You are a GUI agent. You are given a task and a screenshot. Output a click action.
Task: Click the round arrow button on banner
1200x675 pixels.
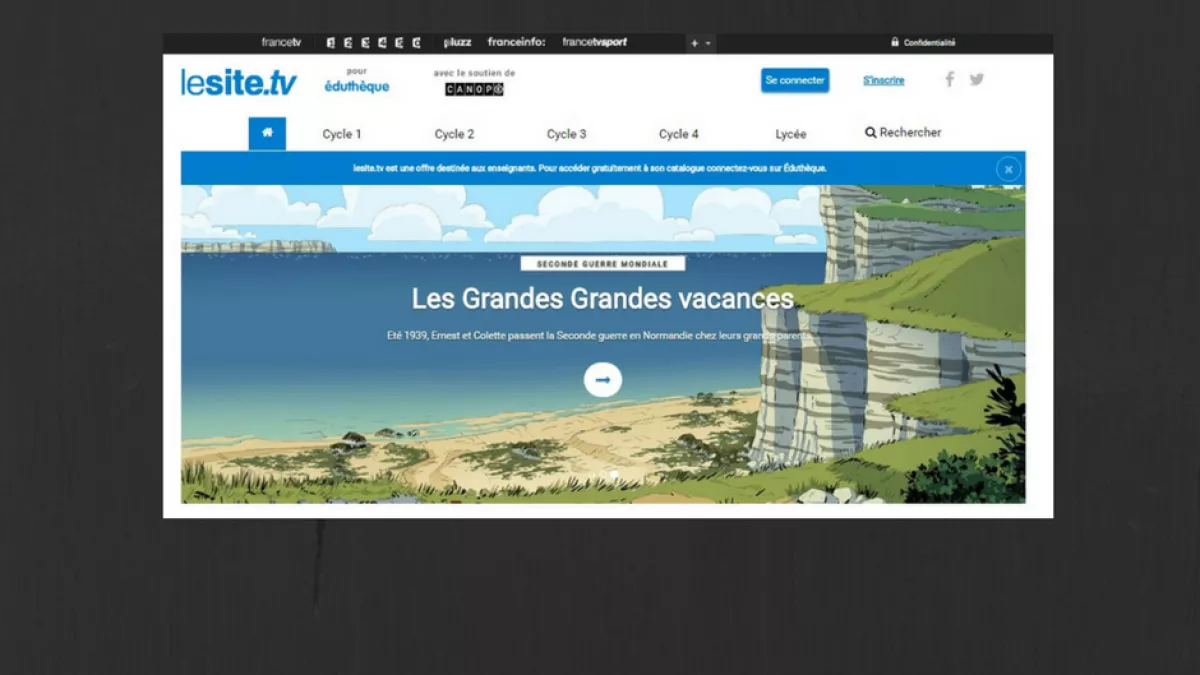point(603,380)
